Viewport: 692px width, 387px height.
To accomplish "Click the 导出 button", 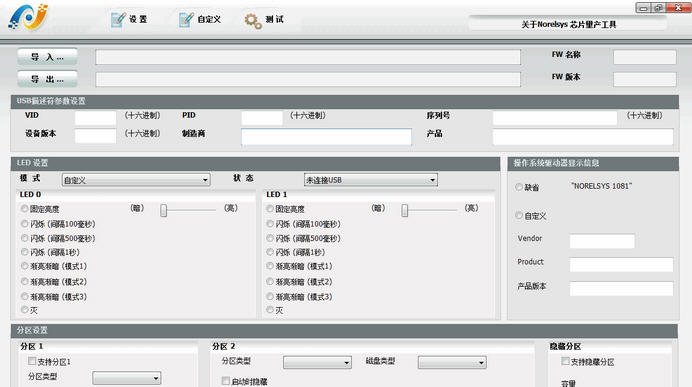I will tap(47, 79).
